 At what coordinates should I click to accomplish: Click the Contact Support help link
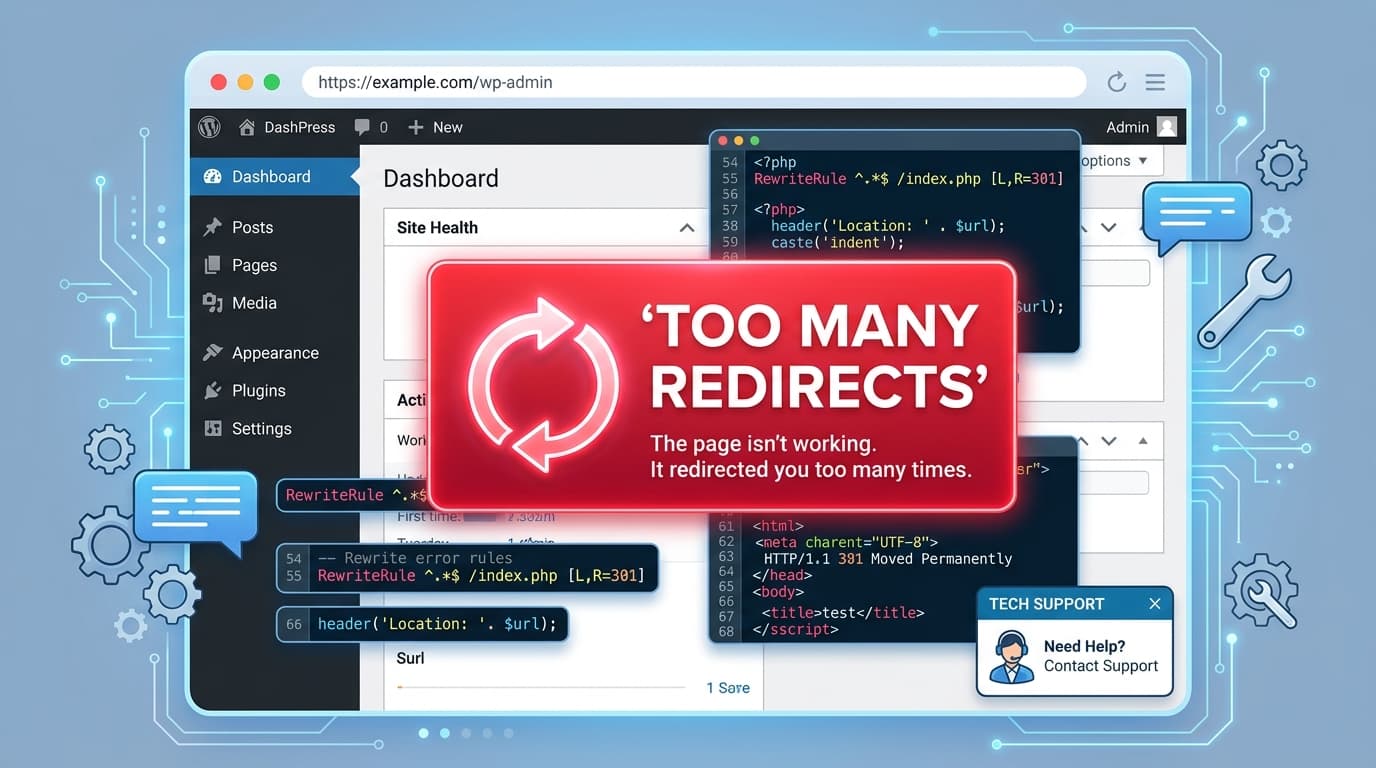[1100, 665]
